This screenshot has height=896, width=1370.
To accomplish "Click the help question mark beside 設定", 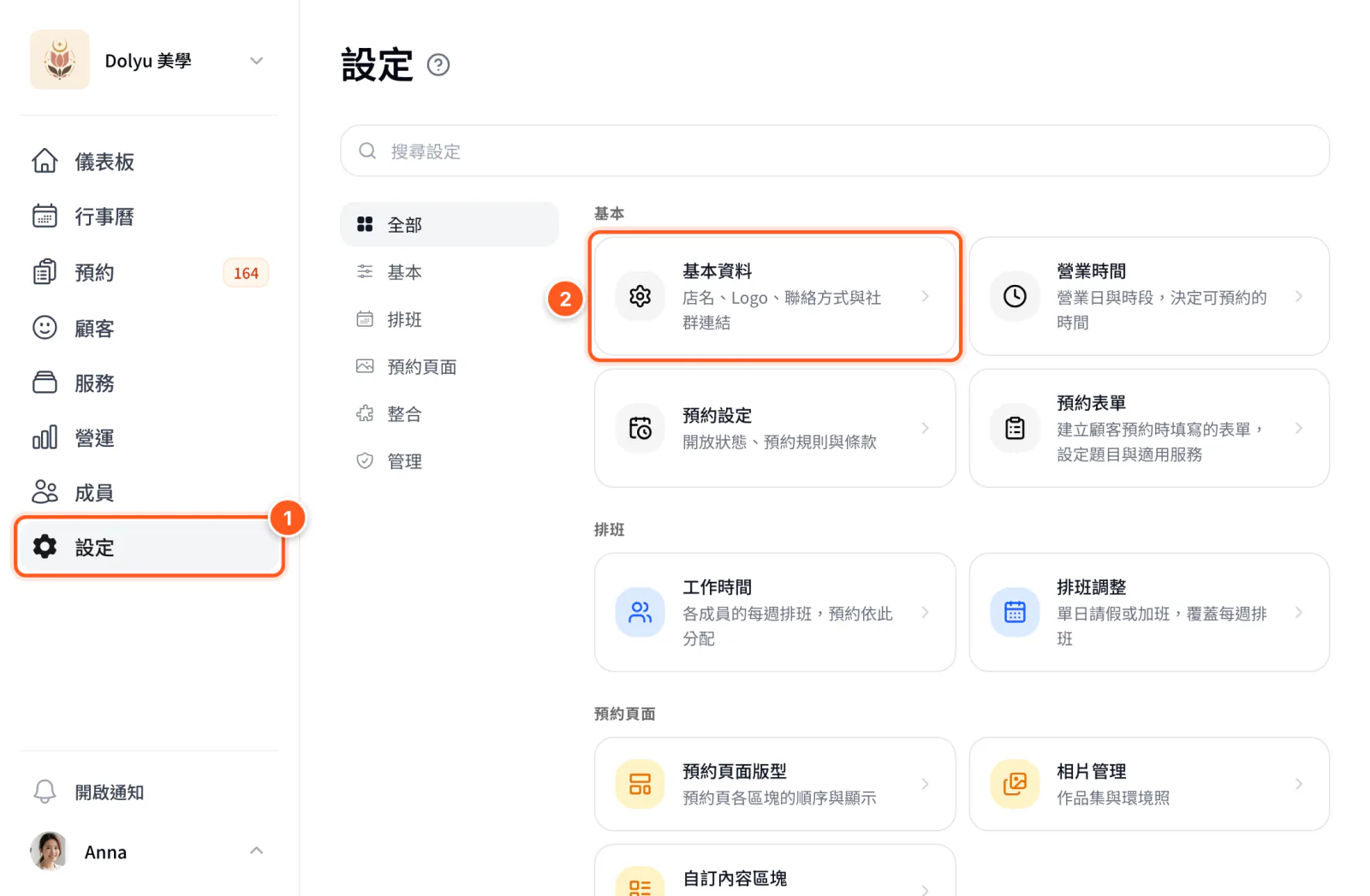I will (x=438, y=65).
